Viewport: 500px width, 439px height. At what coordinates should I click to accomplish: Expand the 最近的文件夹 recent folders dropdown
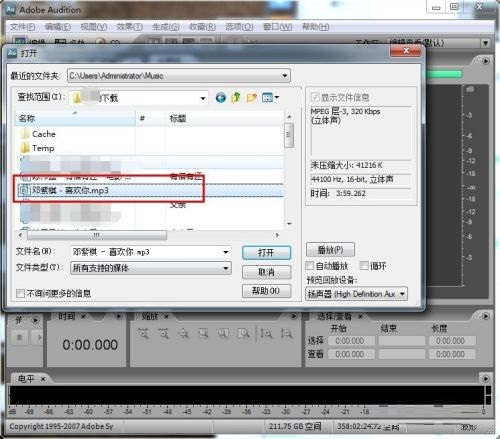(284, 76)
